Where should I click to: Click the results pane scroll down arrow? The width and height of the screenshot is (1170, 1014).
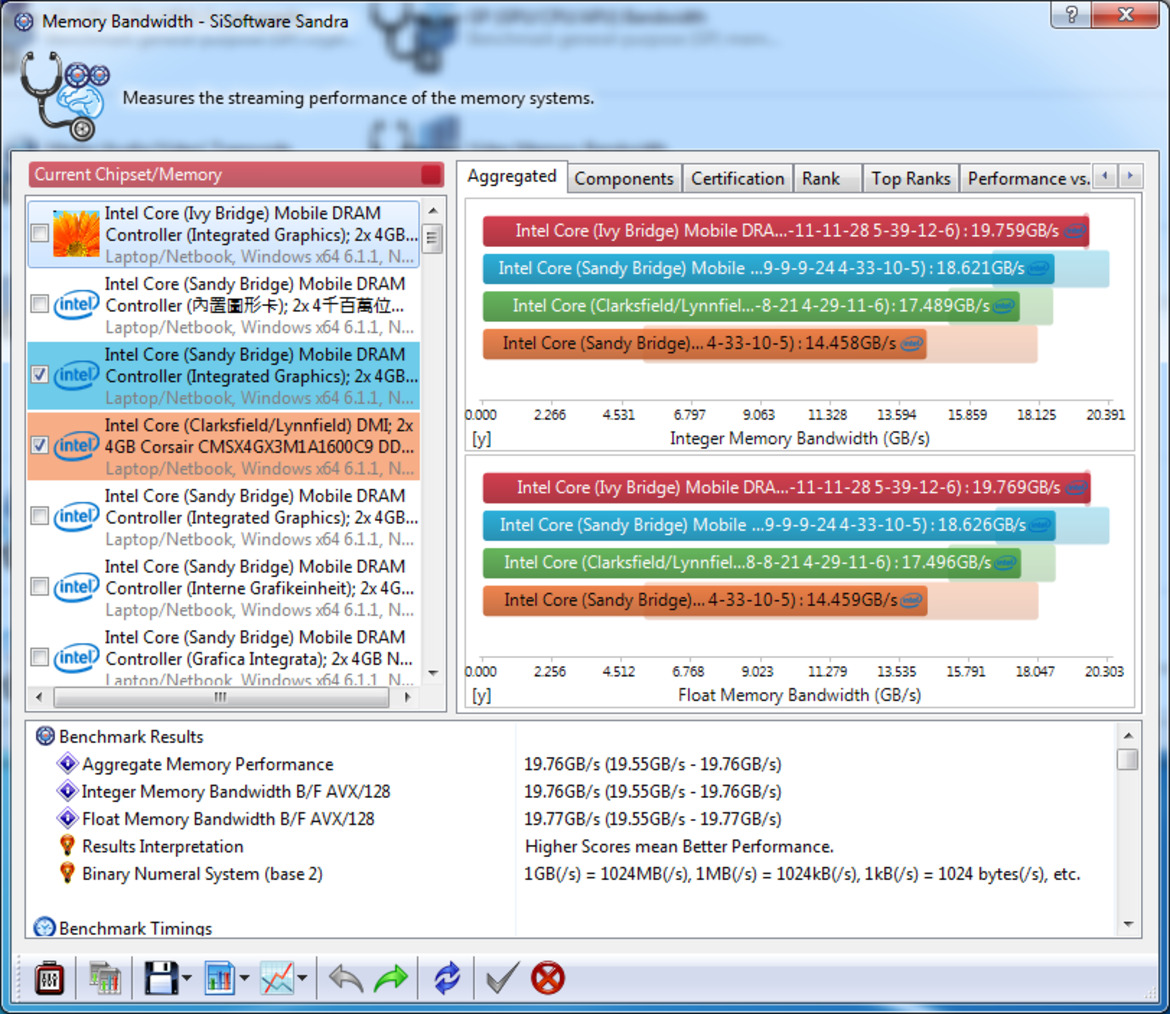(1128, 924)
